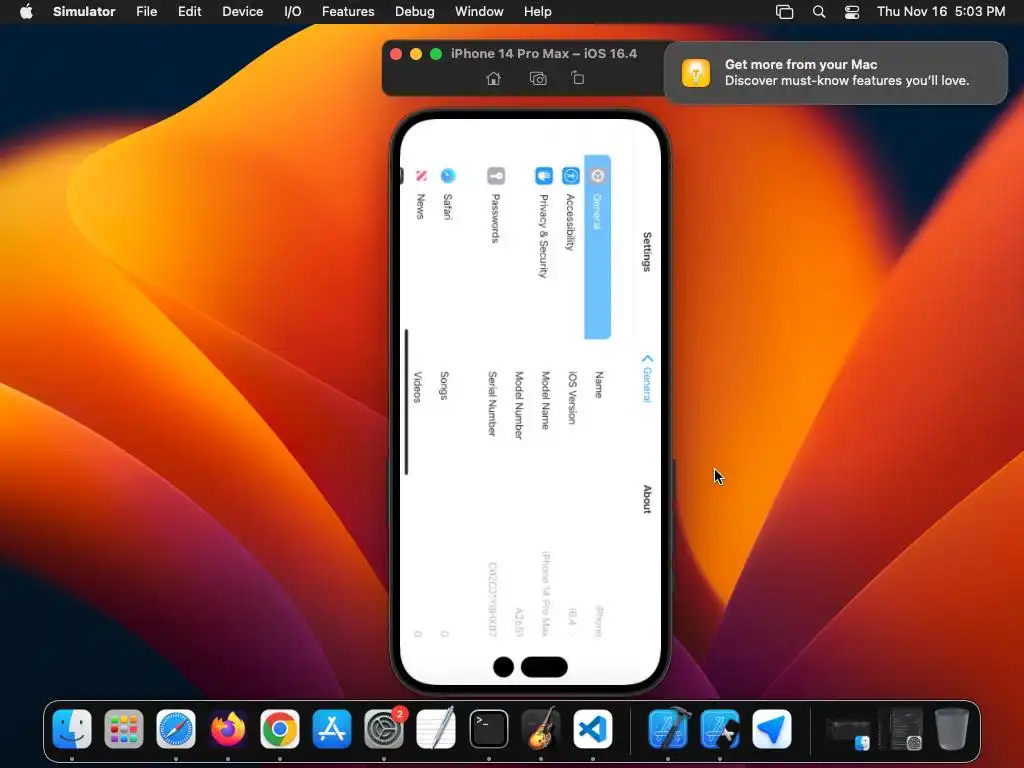1024x768 pixels.
Task: Select Privacy & Security label in Settings sidebar
Action: click(543, 236)
